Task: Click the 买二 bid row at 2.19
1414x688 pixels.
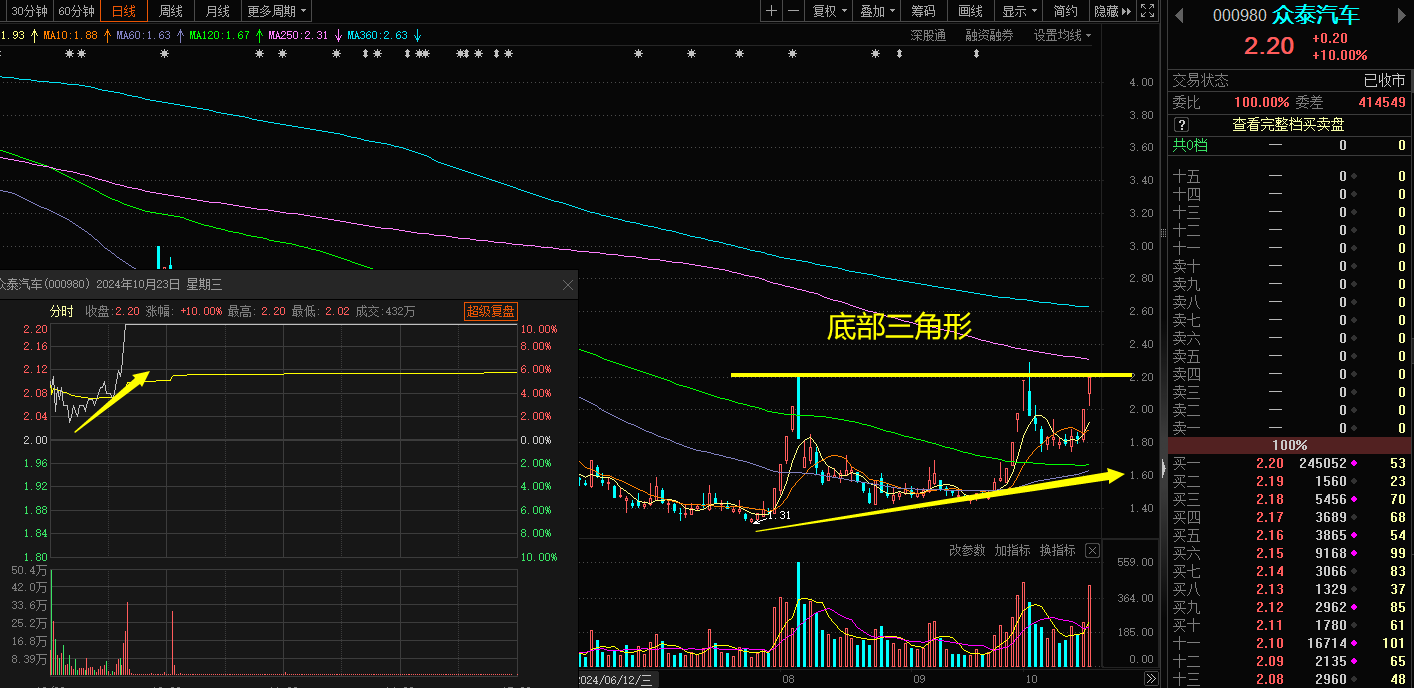Action: coord(1289,481)
